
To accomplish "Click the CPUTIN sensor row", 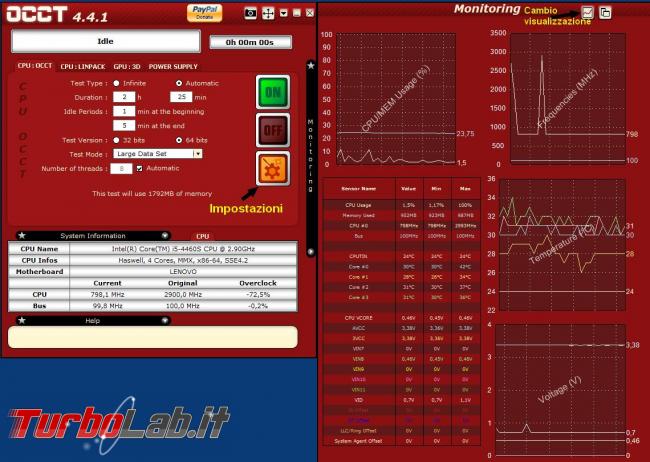I will click(402, 256).
